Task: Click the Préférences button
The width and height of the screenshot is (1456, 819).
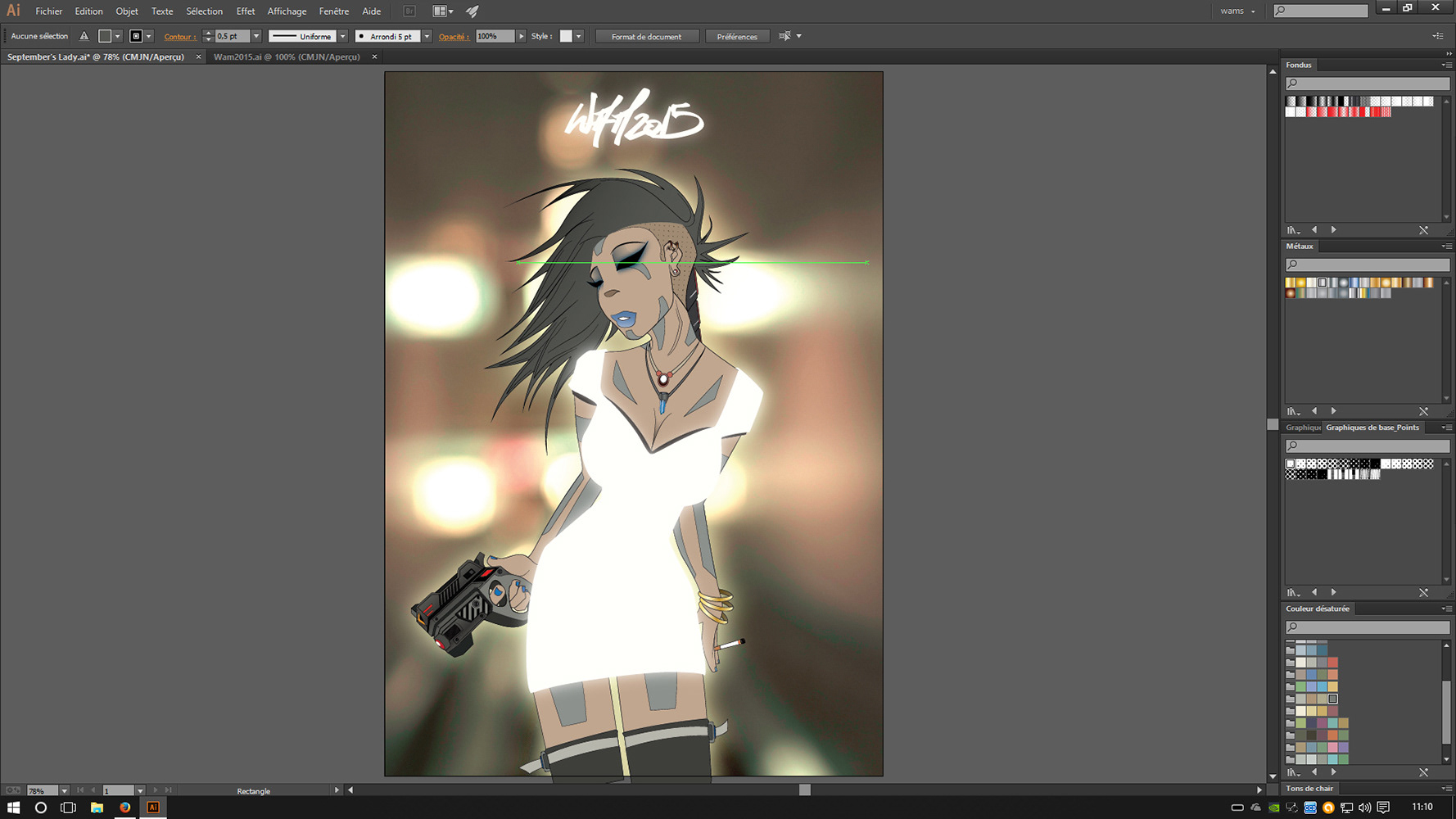Action: [737, 36]
